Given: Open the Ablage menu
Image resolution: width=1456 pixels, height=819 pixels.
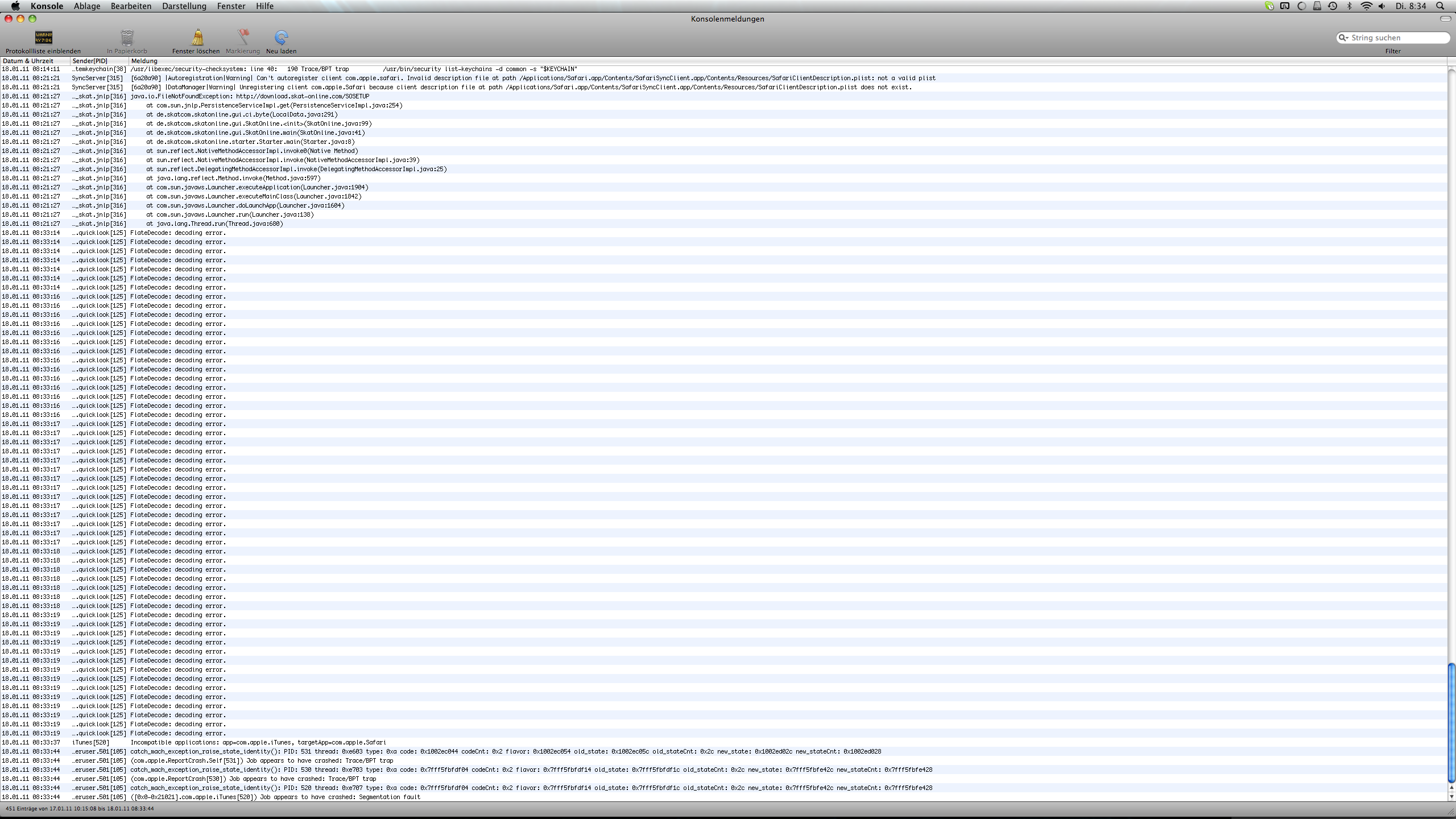Looking at the screenshot, I should click(87, 6).
